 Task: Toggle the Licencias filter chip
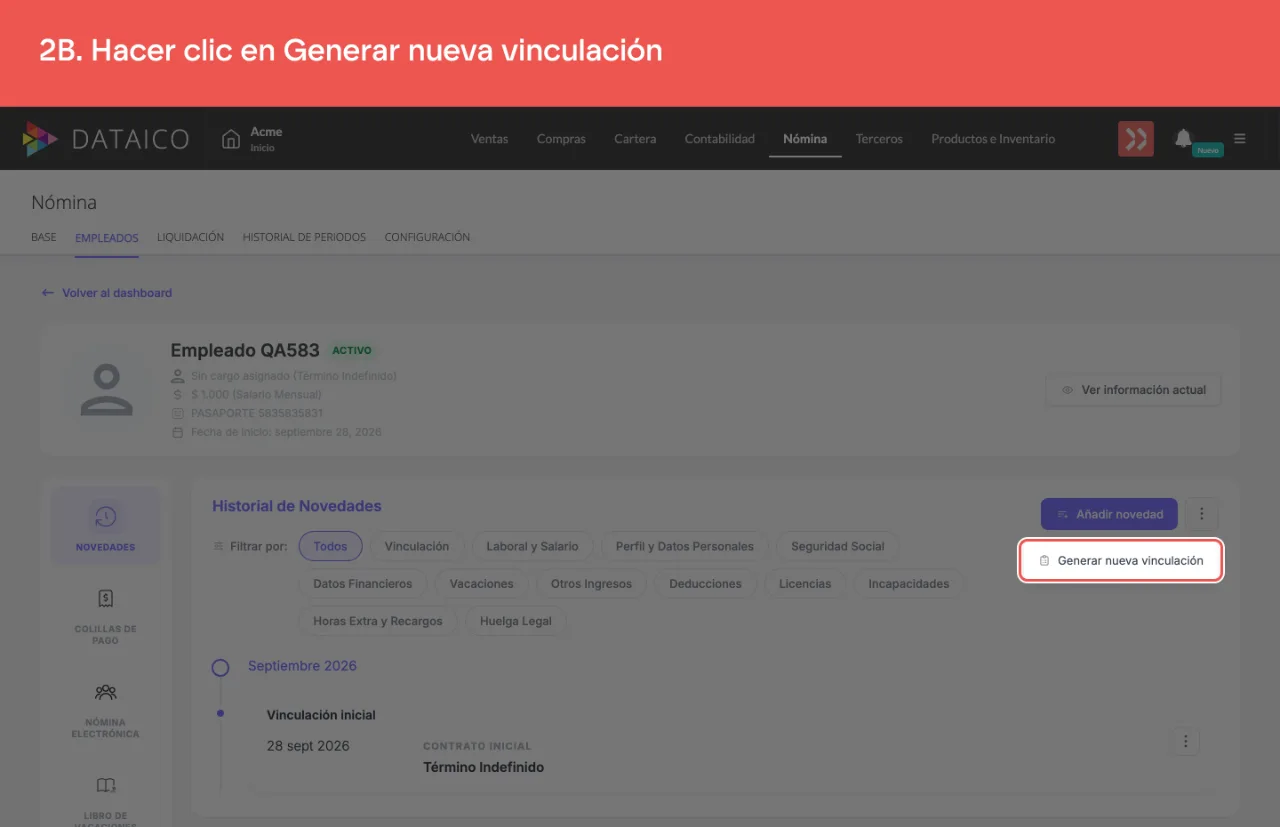point(805,583)
